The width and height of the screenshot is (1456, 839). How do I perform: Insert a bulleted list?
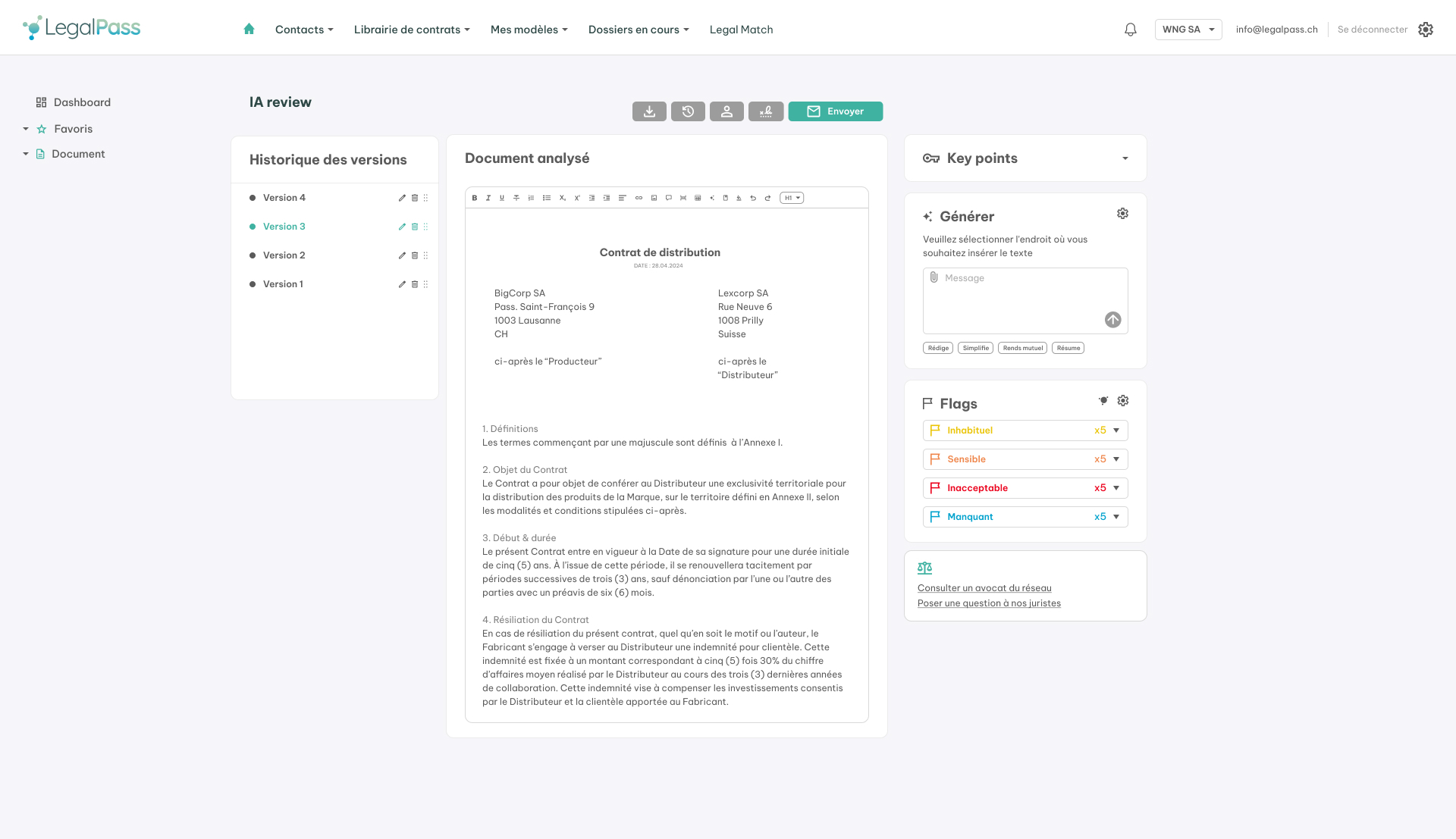(547, 198)
